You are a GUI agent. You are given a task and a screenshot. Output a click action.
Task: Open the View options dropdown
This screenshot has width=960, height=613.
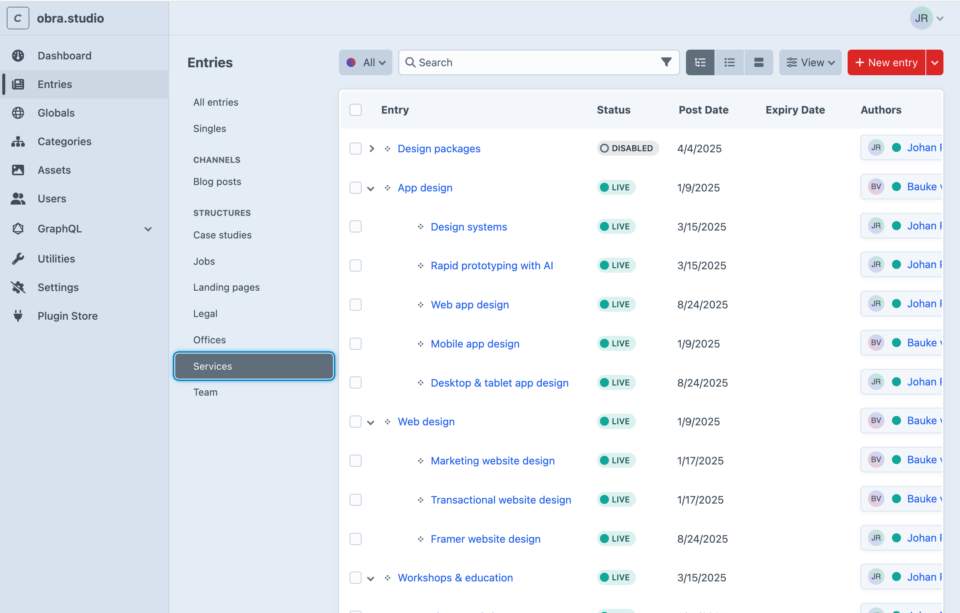click(810, 63)
